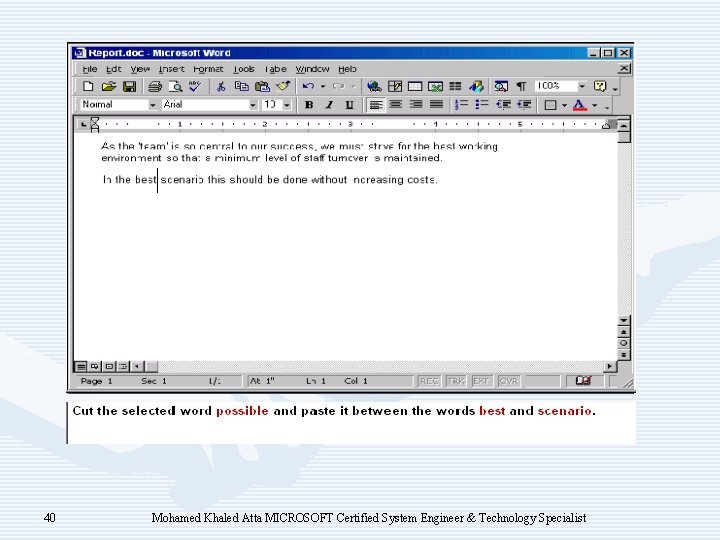
Task: Increase the paragraph indent
Action: pyautogui.click(x=524, y=105)
